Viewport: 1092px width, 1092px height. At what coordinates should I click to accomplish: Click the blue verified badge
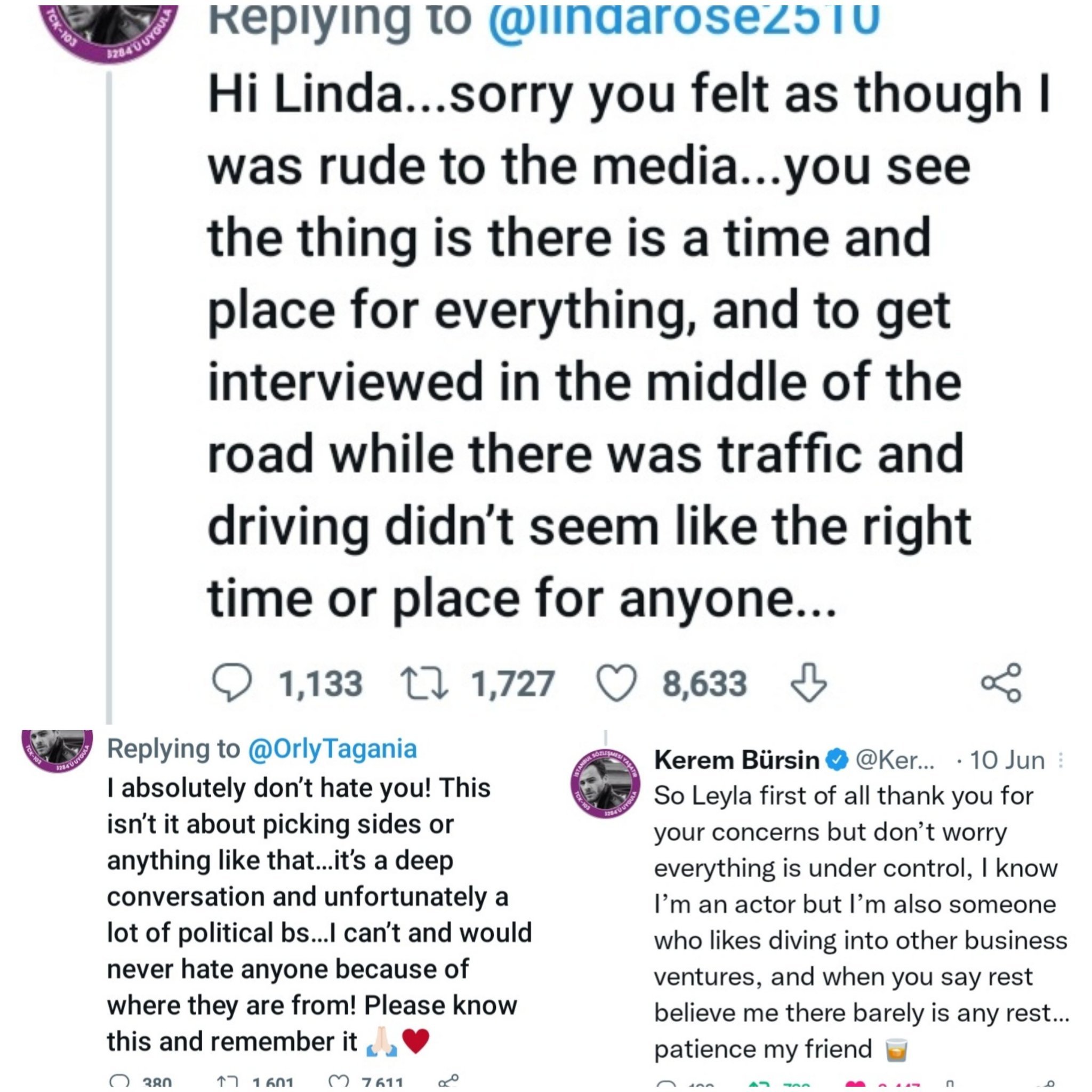point(837,761)
